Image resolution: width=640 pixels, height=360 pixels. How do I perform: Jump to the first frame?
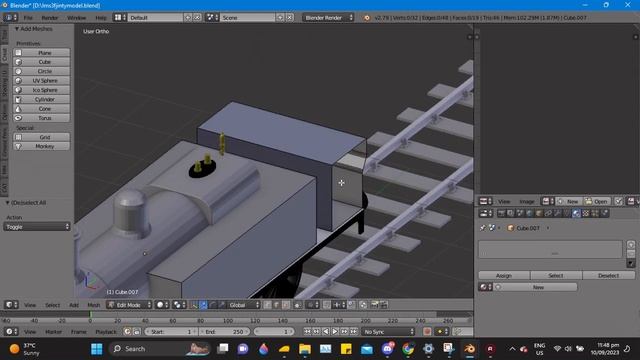[x=307, y=332]
